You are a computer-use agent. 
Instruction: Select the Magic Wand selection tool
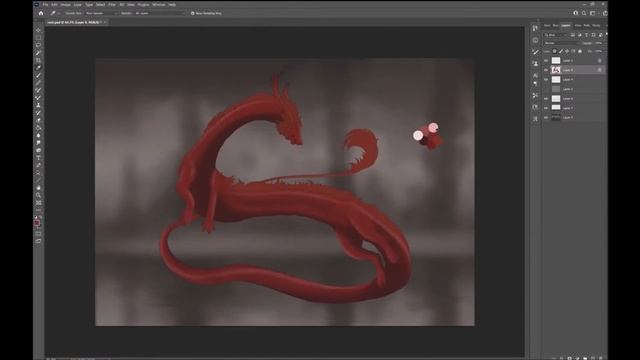pyautogui.click(x=39, y=53)
